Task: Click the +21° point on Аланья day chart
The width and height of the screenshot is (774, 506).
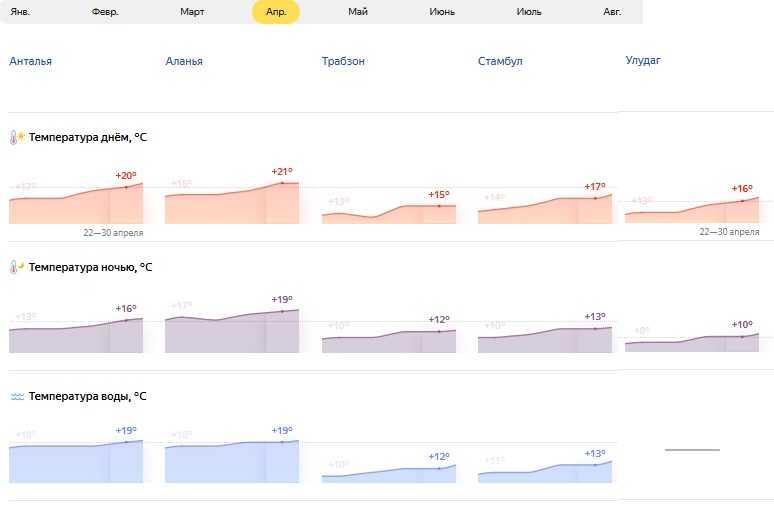Action: click(x=282, y=183)
